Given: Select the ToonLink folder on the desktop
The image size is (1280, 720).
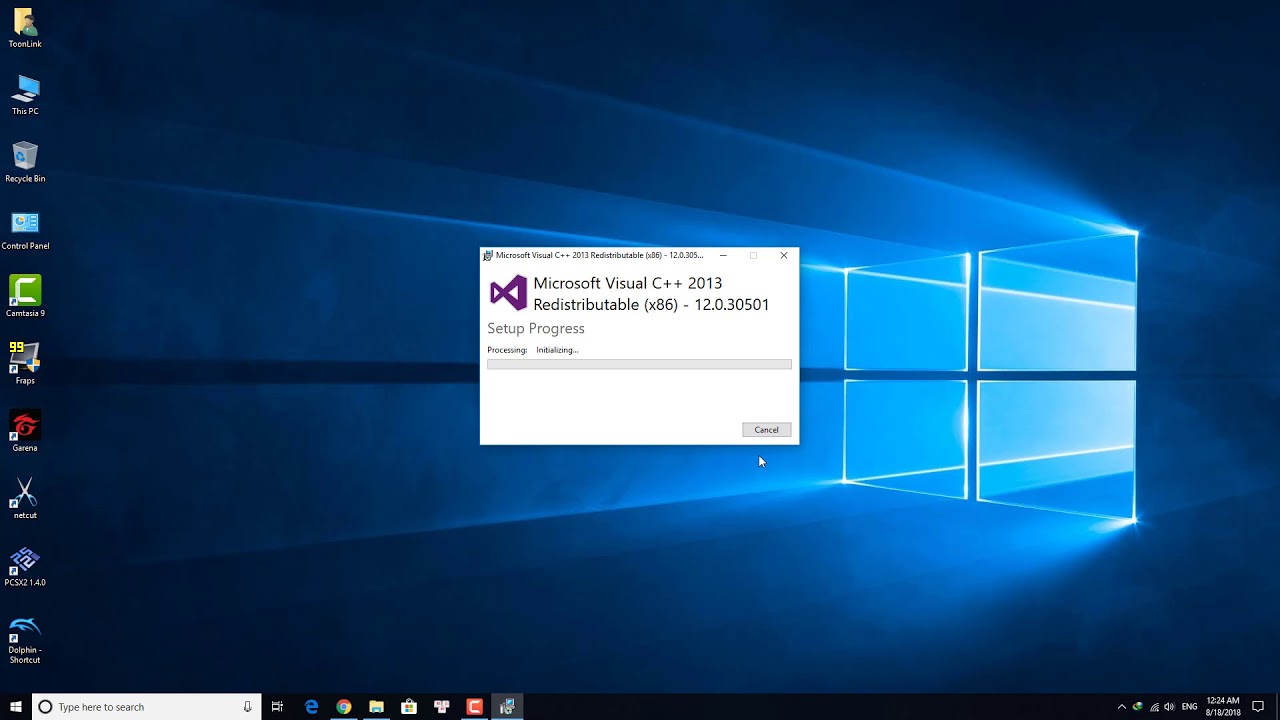Looking at the screenshot, I should [x=25, y=28].
